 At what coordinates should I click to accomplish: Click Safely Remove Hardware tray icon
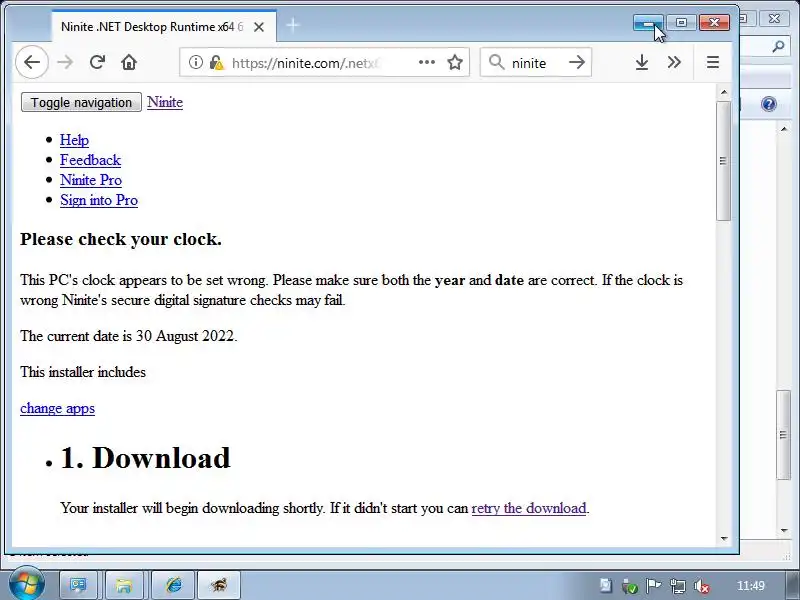click(630, 586)
